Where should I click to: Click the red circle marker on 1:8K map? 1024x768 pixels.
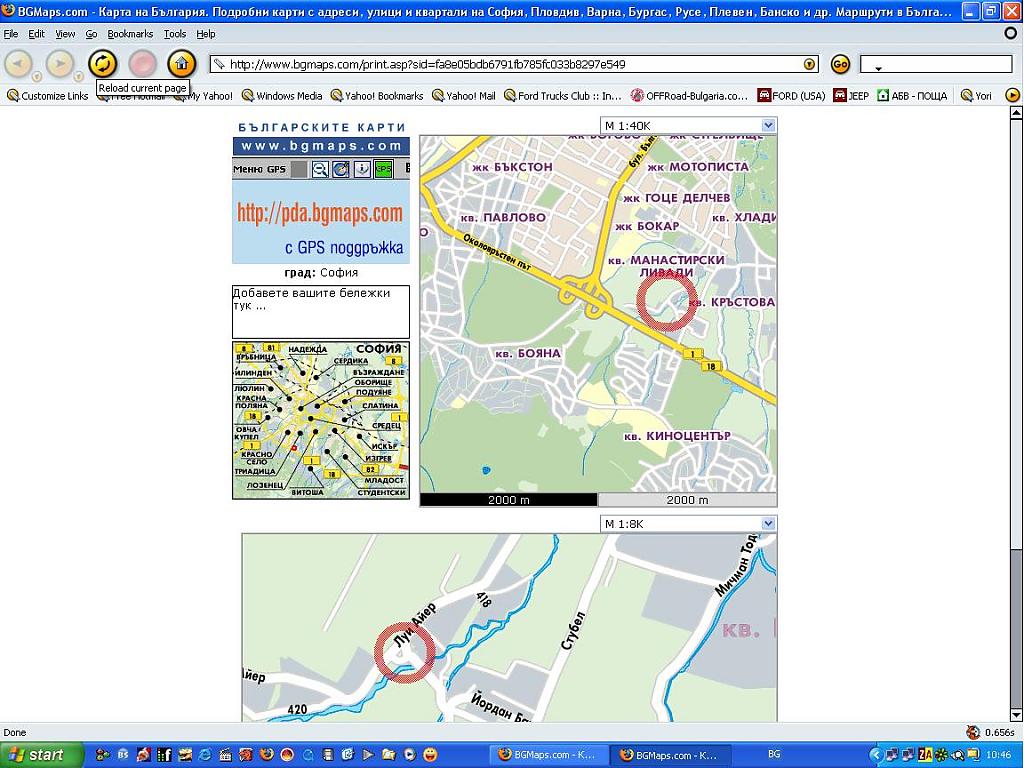[x=404, y=652]
